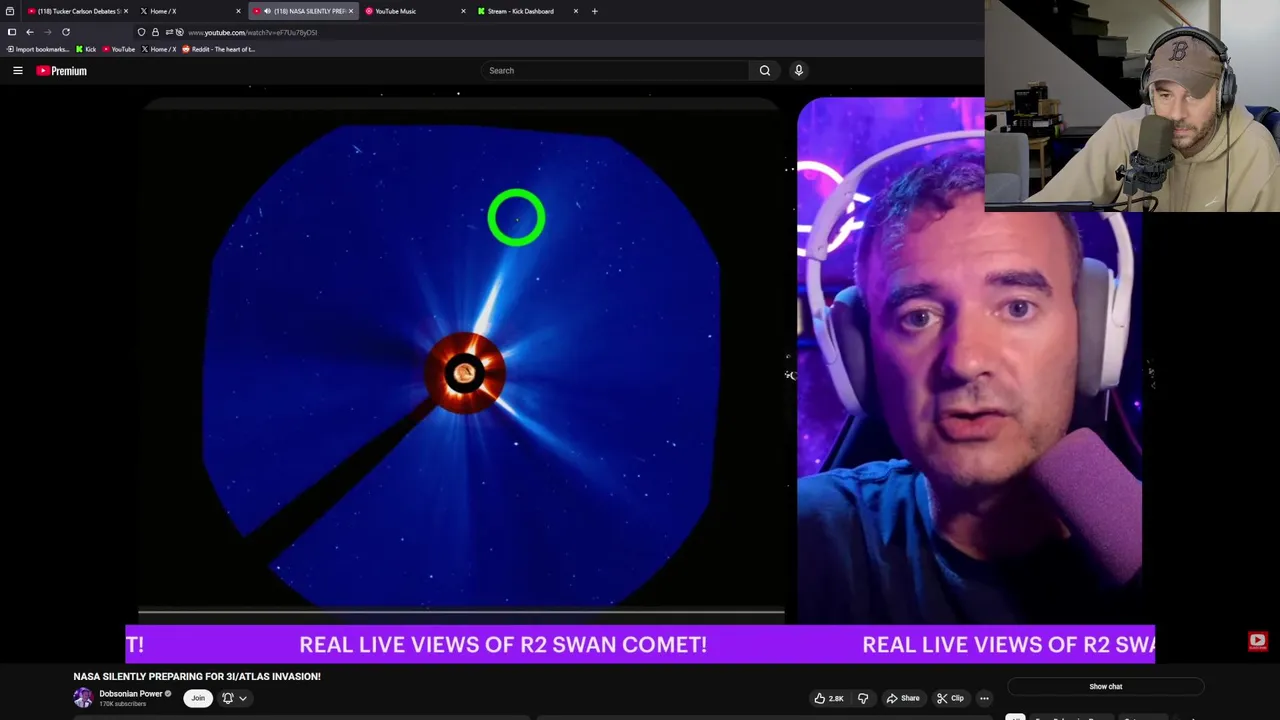Open Reddit bookmark in bookmarks bar
The width and height of the screenshot is (1280, 720).
(218, 49)
